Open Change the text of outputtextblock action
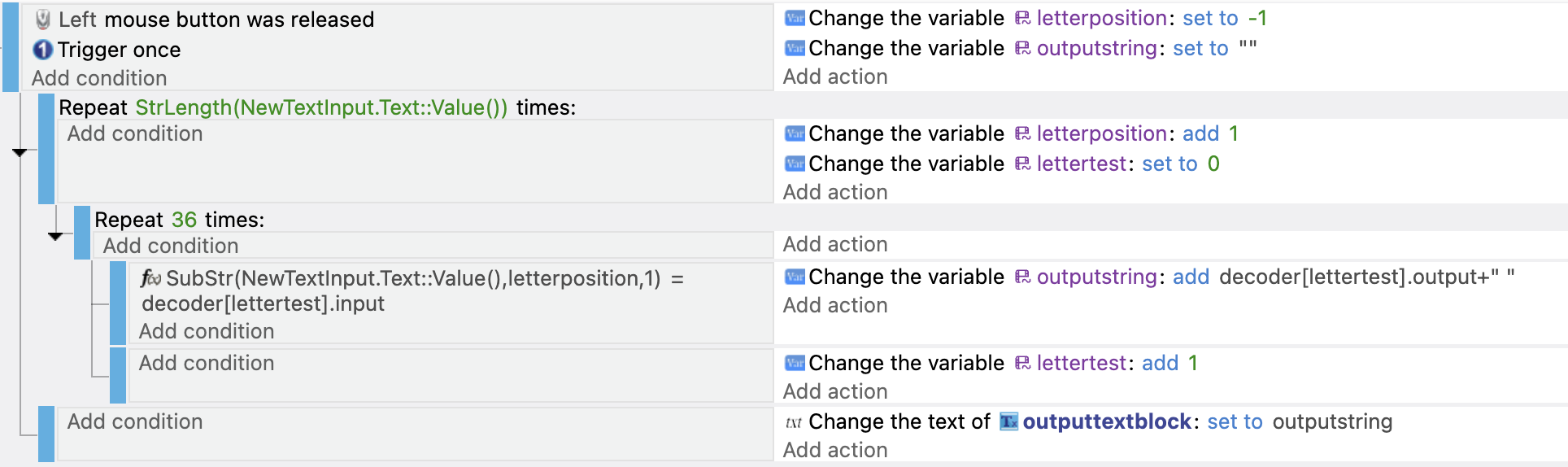The image size is (1568, 467). click(1088, 421)
